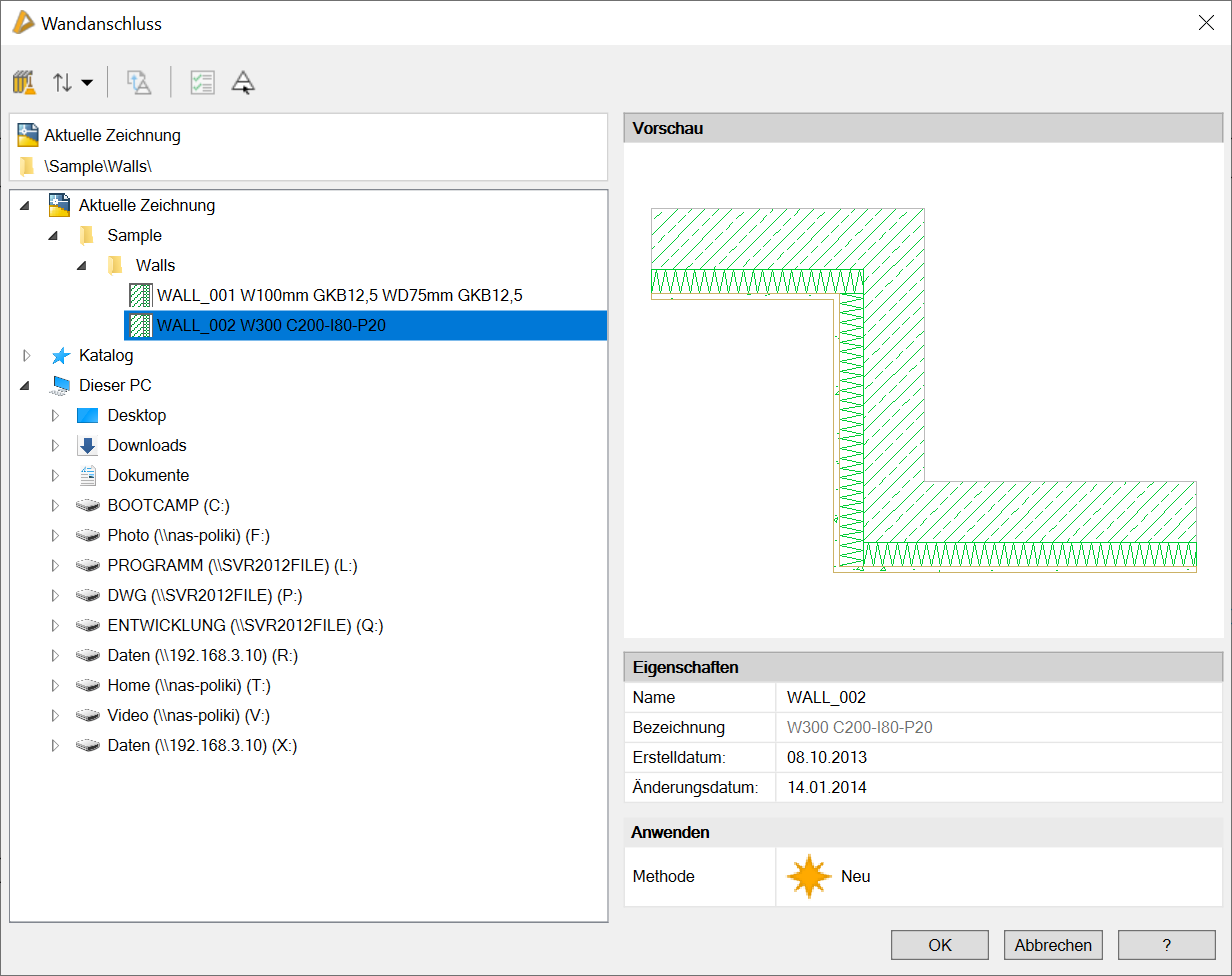Click the Bezeichnung value field
The height and width of the screenshot is (976, 1232).
point(998,727)
